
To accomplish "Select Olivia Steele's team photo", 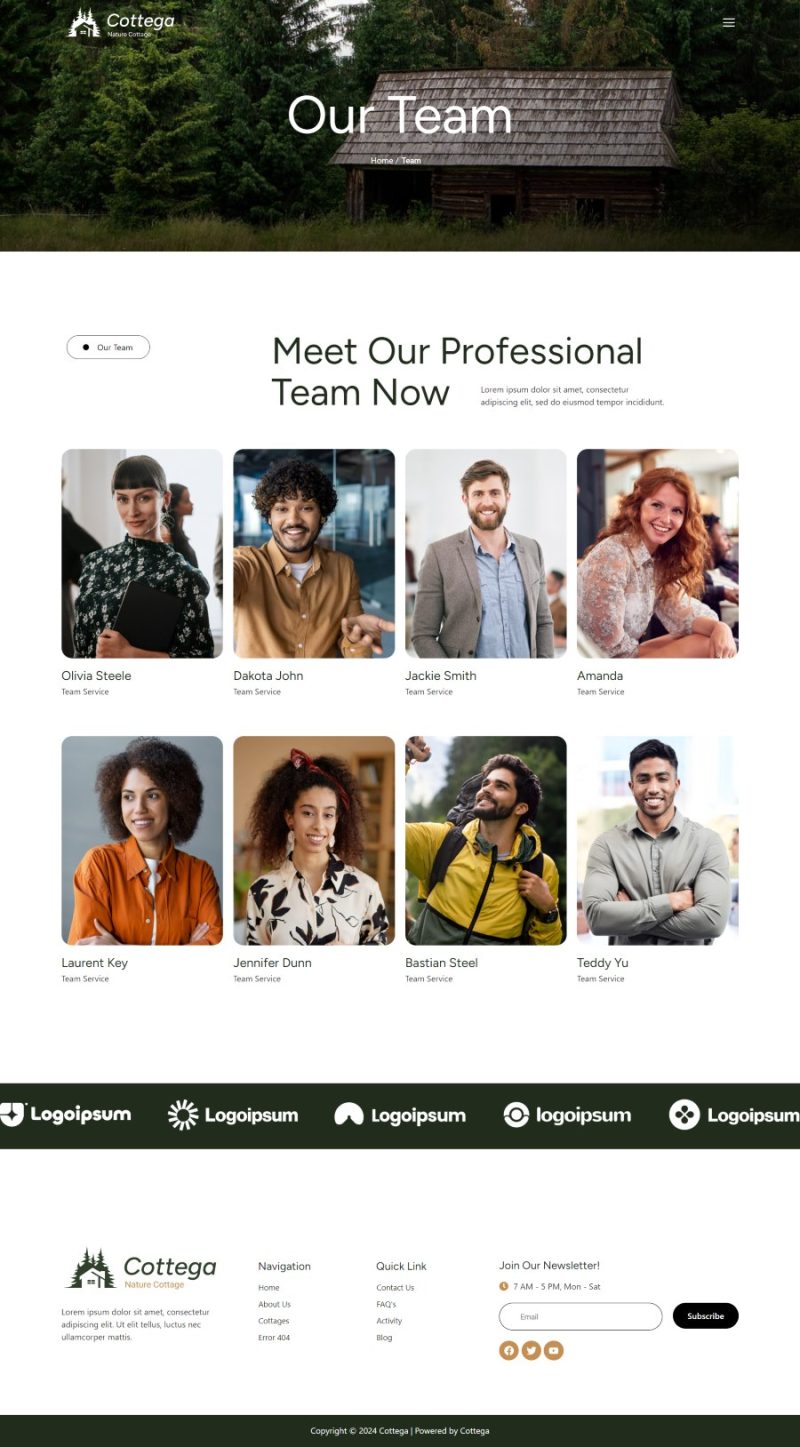I will 142,553.
